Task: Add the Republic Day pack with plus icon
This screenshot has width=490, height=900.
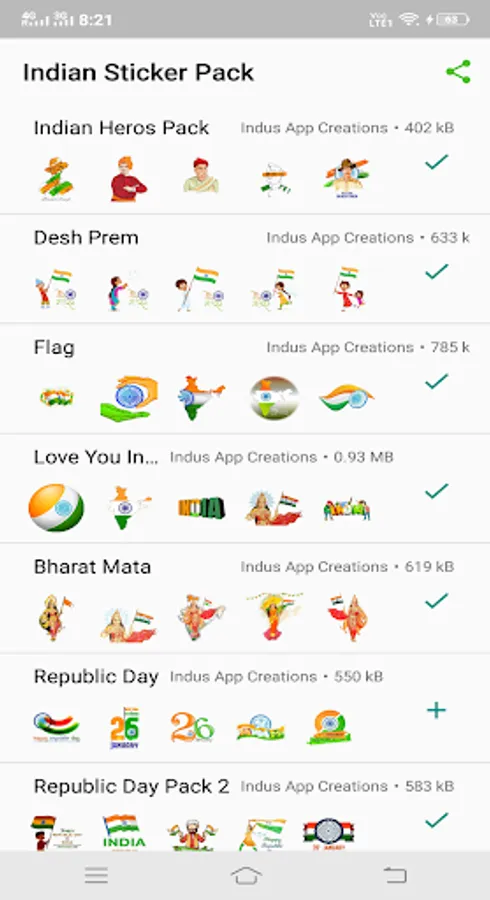Action: (x=436, y=711)
